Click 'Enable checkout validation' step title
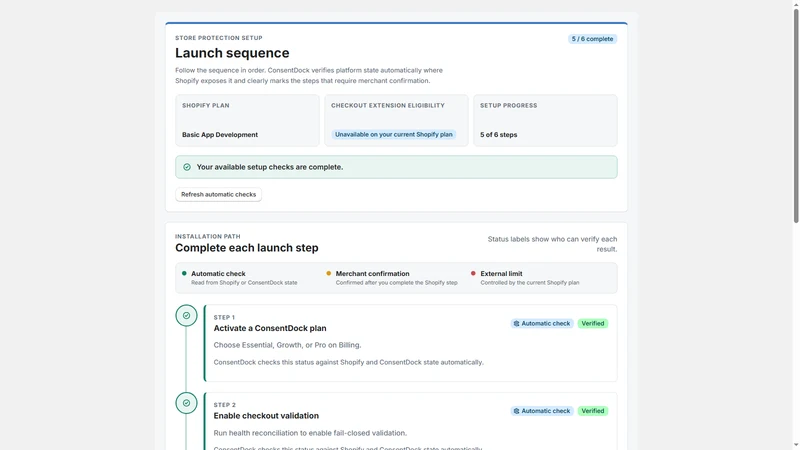The image size is (800, 450). click(x=266, y=416)
